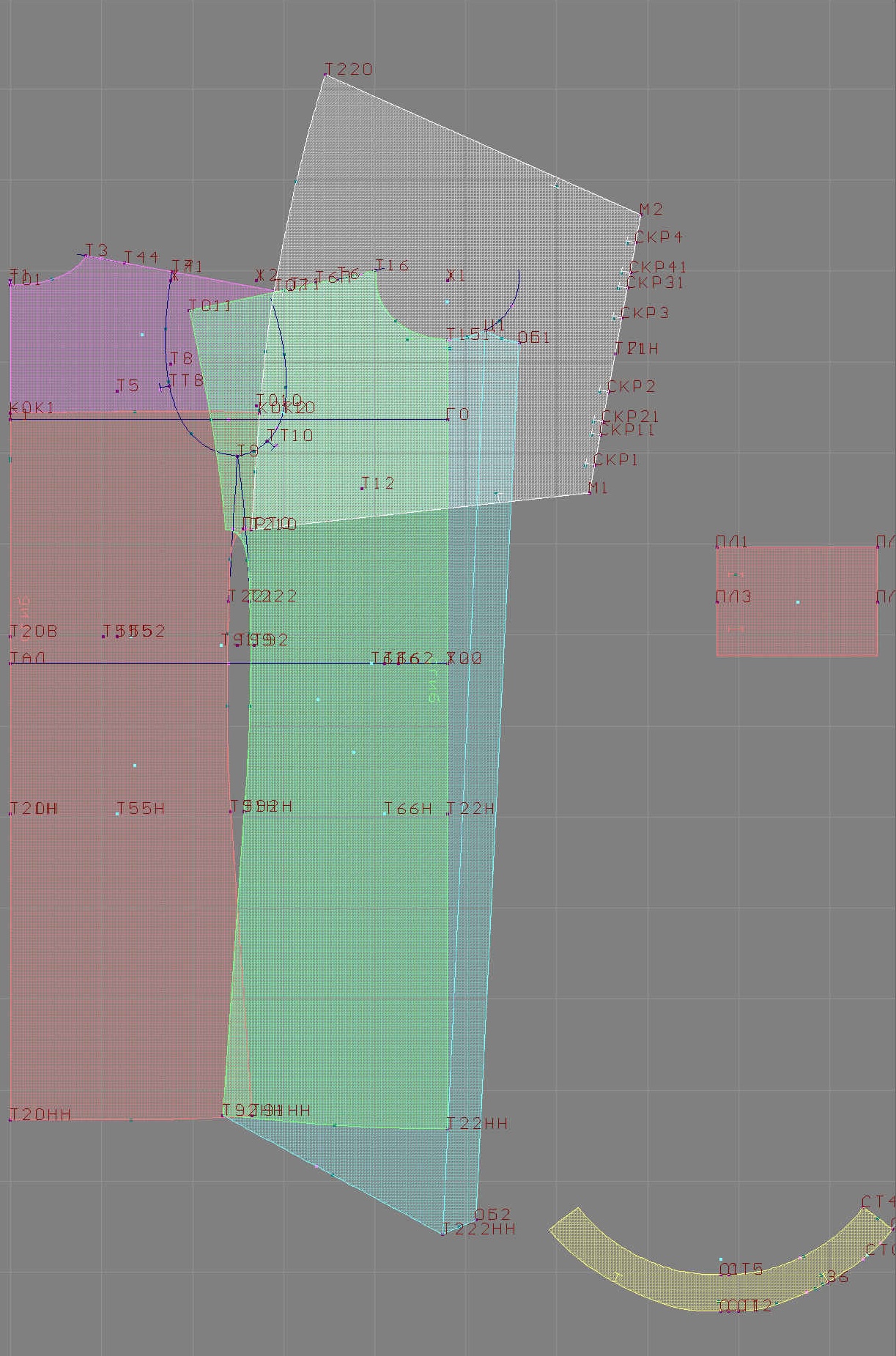This screenshot has width=896, height=1356.
Task: Click the CKP3 marker point
Action: click(x=615, y=318)
